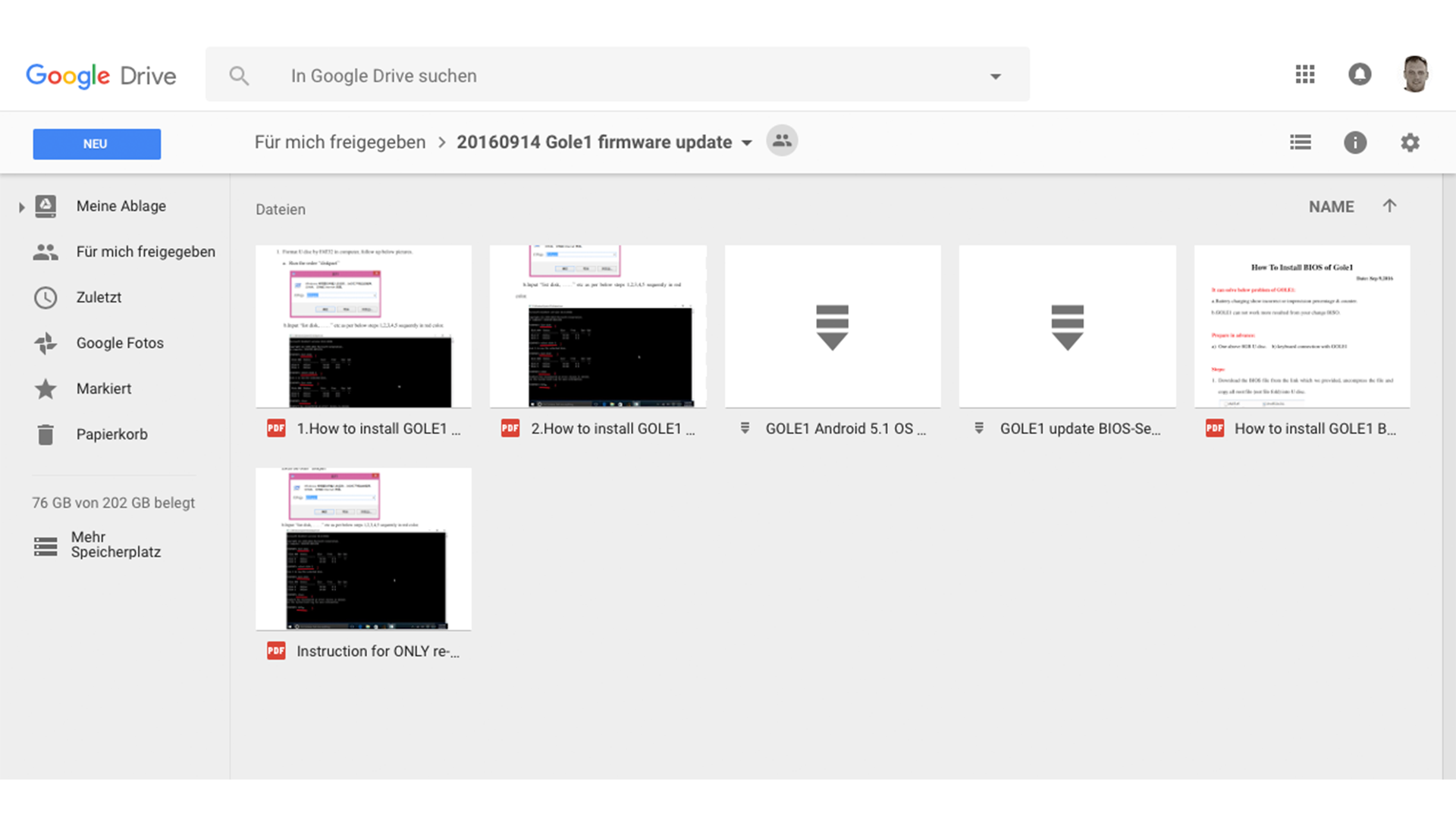Click Mehr Speicherplatz link
Viewport: 1456px width, 819px height.
[x=115, y=544]
